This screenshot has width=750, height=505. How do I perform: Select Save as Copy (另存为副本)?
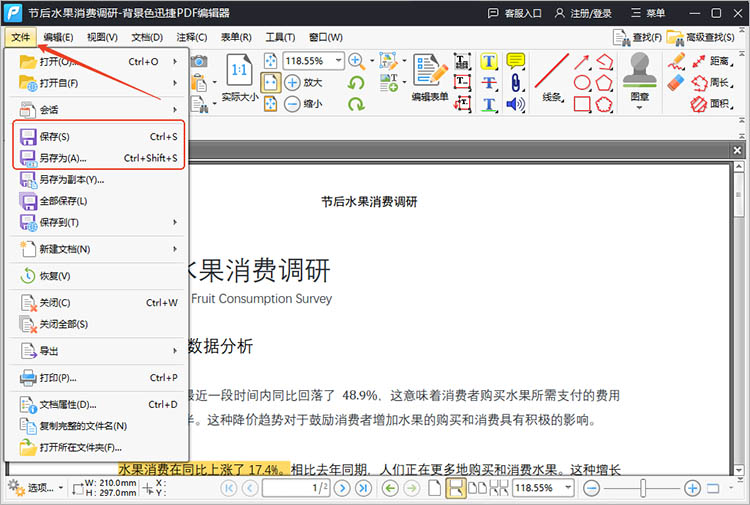pos(98,179)
